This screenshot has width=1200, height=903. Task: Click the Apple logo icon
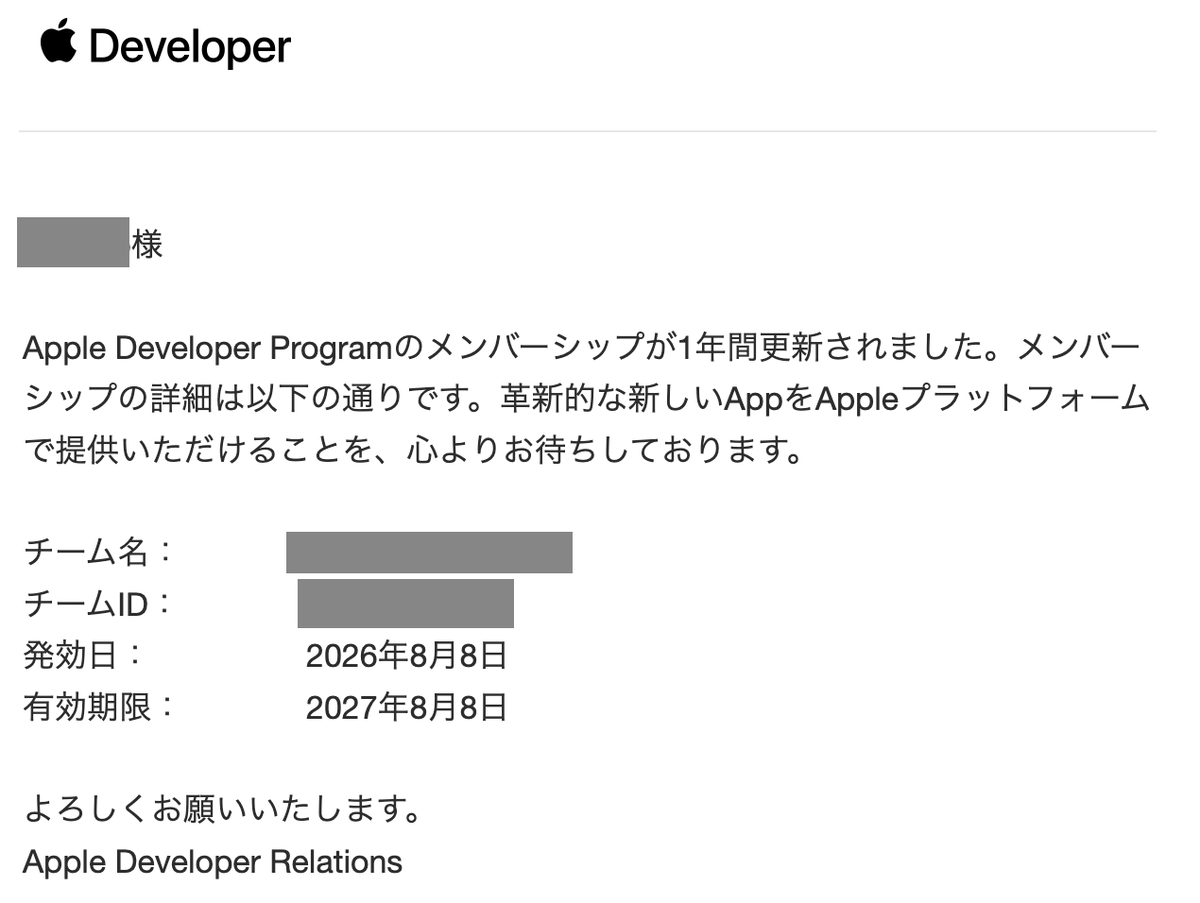[59, 41]
